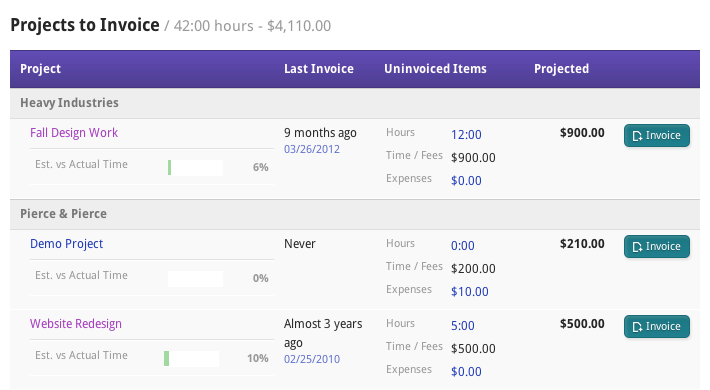Screen dimensions: 710x390
Task: Click the Project column header
Action: (40, 69)
